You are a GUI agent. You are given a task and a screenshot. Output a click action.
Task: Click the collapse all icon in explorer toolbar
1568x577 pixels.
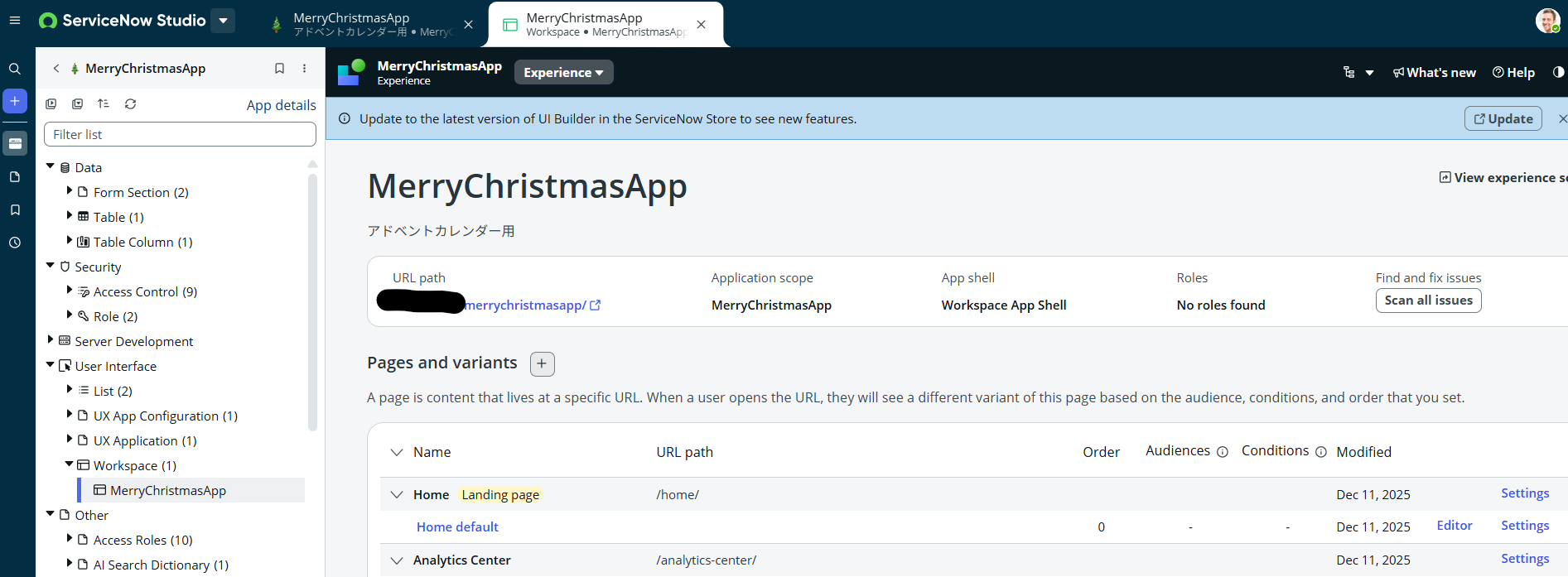77,104
